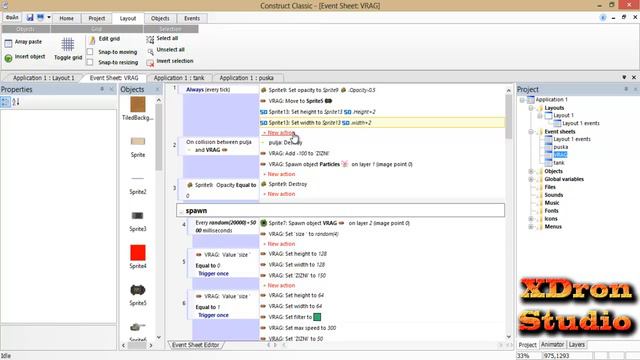
Task: Click the Array paste icon
Action: click(8, 43)
